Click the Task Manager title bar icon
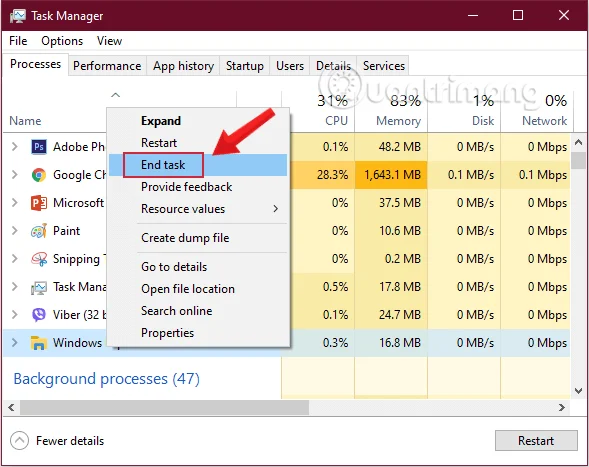The width and height of the screenshot is (589, 467). pyautogui.click(x=18, y=16)
